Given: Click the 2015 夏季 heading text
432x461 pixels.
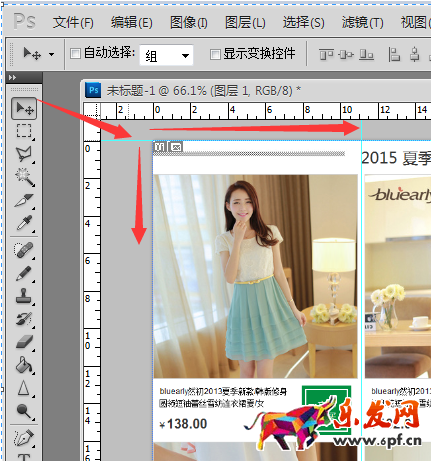Looking at the screenshot, I should (396, 158).
